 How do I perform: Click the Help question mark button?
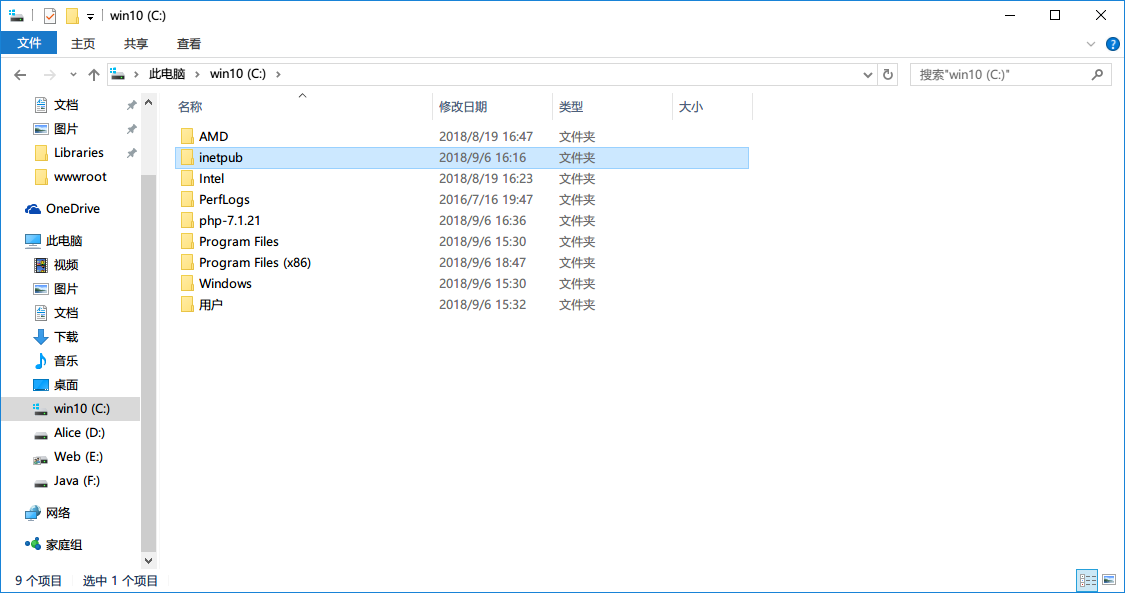(x=1111, y=43)
